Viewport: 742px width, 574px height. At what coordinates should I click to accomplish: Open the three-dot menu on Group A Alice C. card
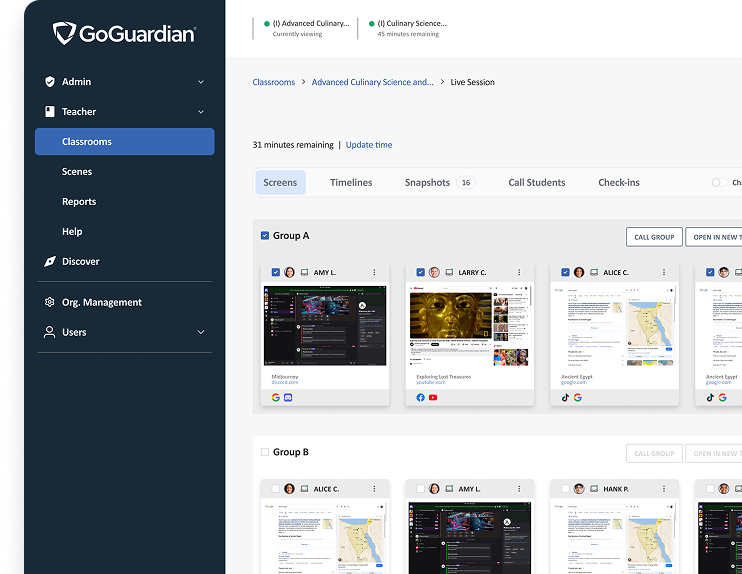coord(663,272)
